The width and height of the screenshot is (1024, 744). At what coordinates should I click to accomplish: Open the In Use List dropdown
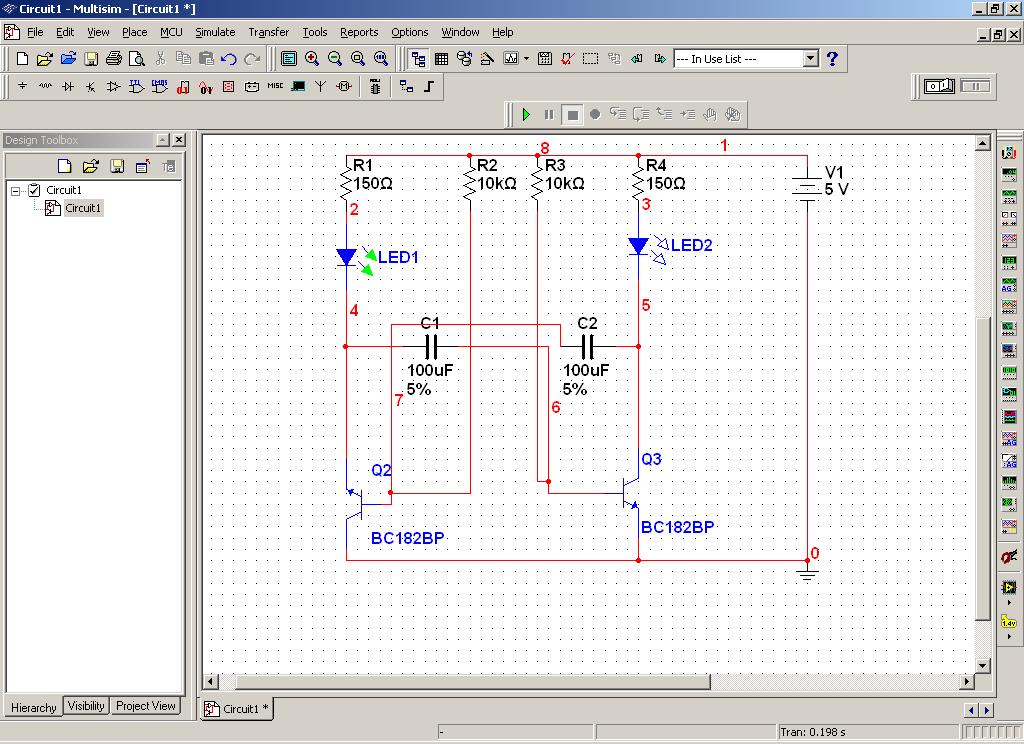[810, 59]
